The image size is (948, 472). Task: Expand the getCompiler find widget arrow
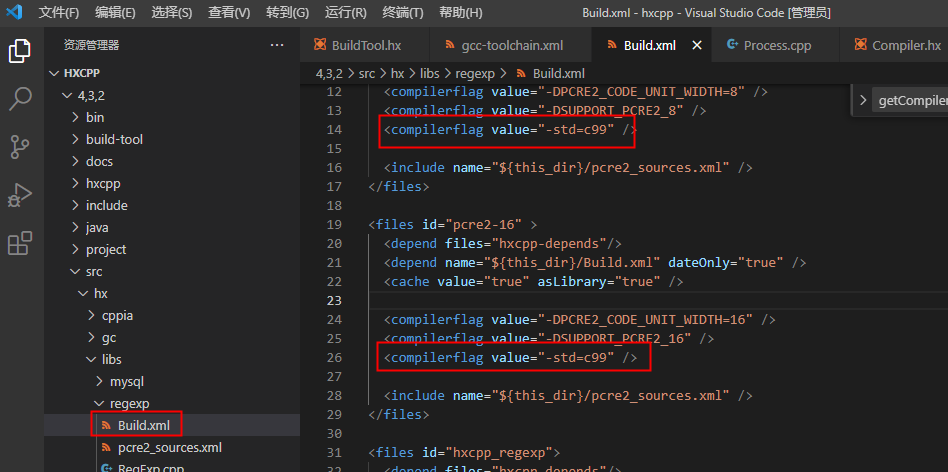click(x=863, y=100)
